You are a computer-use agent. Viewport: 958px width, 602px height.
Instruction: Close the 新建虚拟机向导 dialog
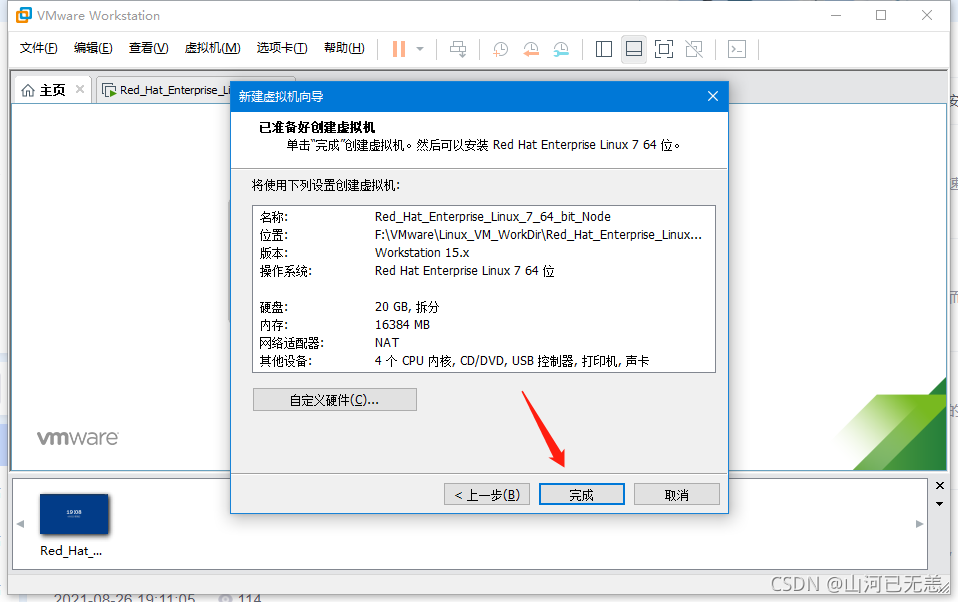pyautogui.click(x=712, y=96)
